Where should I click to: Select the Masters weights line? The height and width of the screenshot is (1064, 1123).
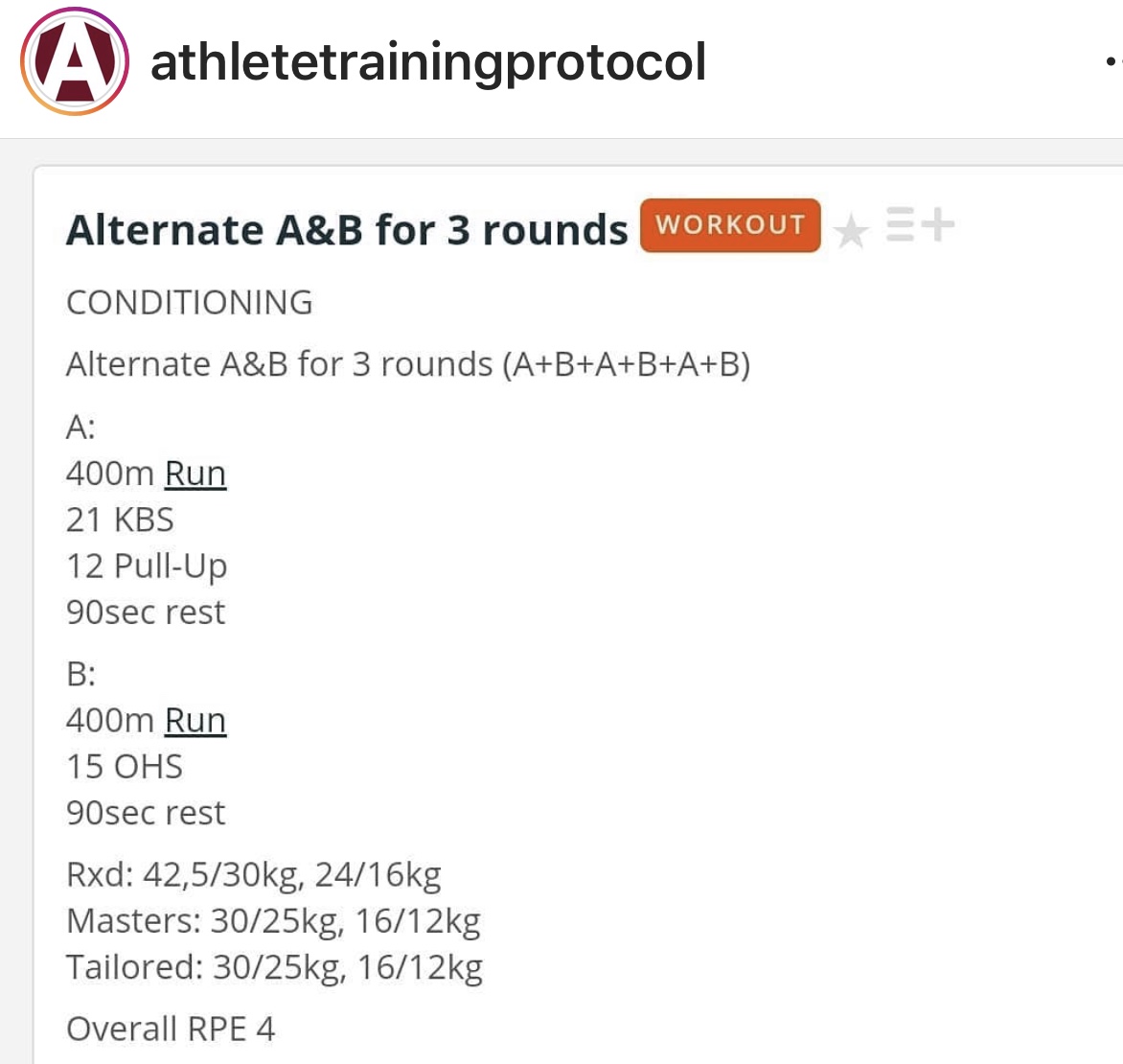(273, 920)
